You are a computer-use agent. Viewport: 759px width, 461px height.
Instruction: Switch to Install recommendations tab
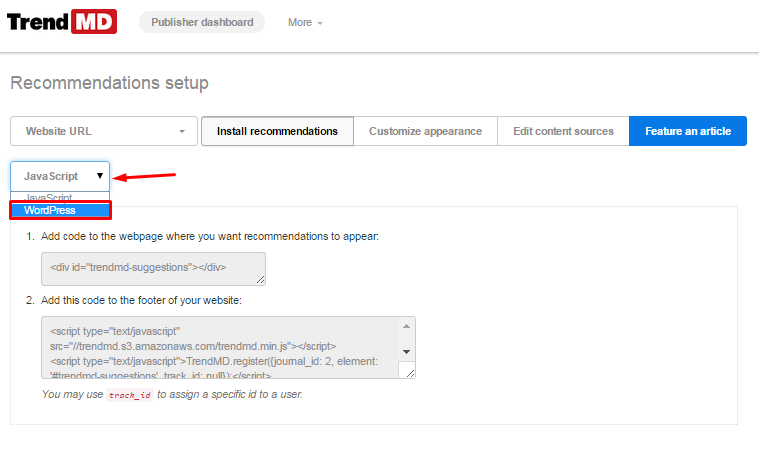[277, 131]
